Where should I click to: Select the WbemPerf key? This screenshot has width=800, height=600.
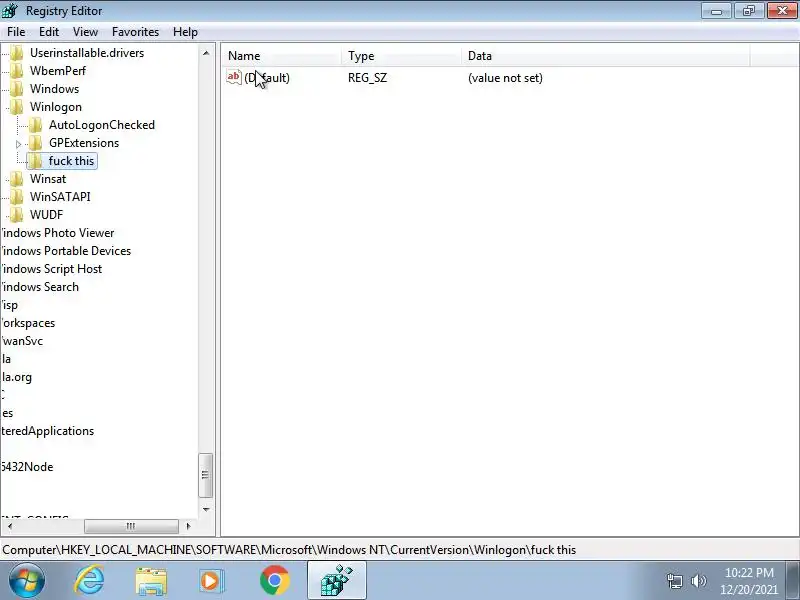click(x=58, y=70)
